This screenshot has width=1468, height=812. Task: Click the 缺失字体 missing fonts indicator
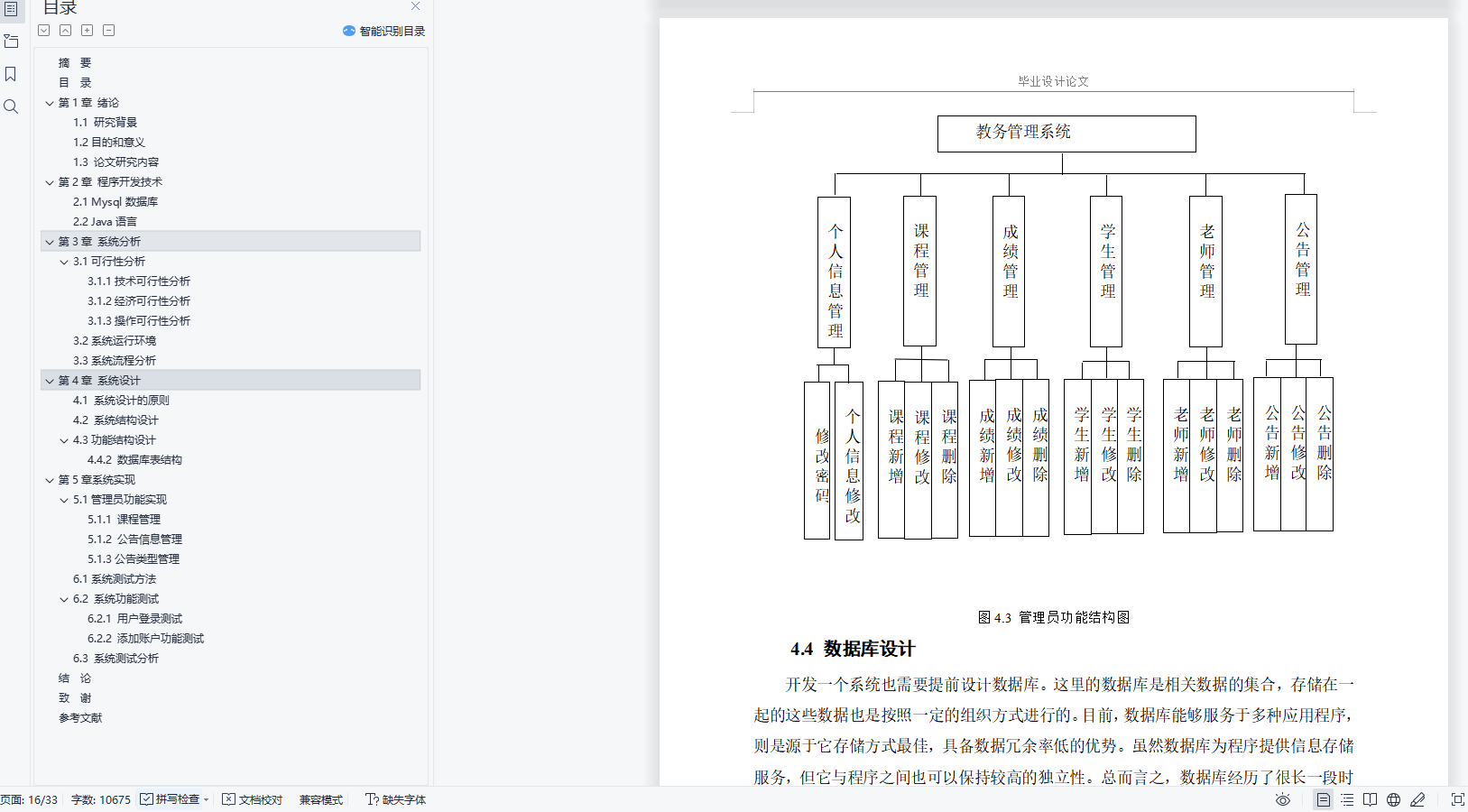[395, 799]
